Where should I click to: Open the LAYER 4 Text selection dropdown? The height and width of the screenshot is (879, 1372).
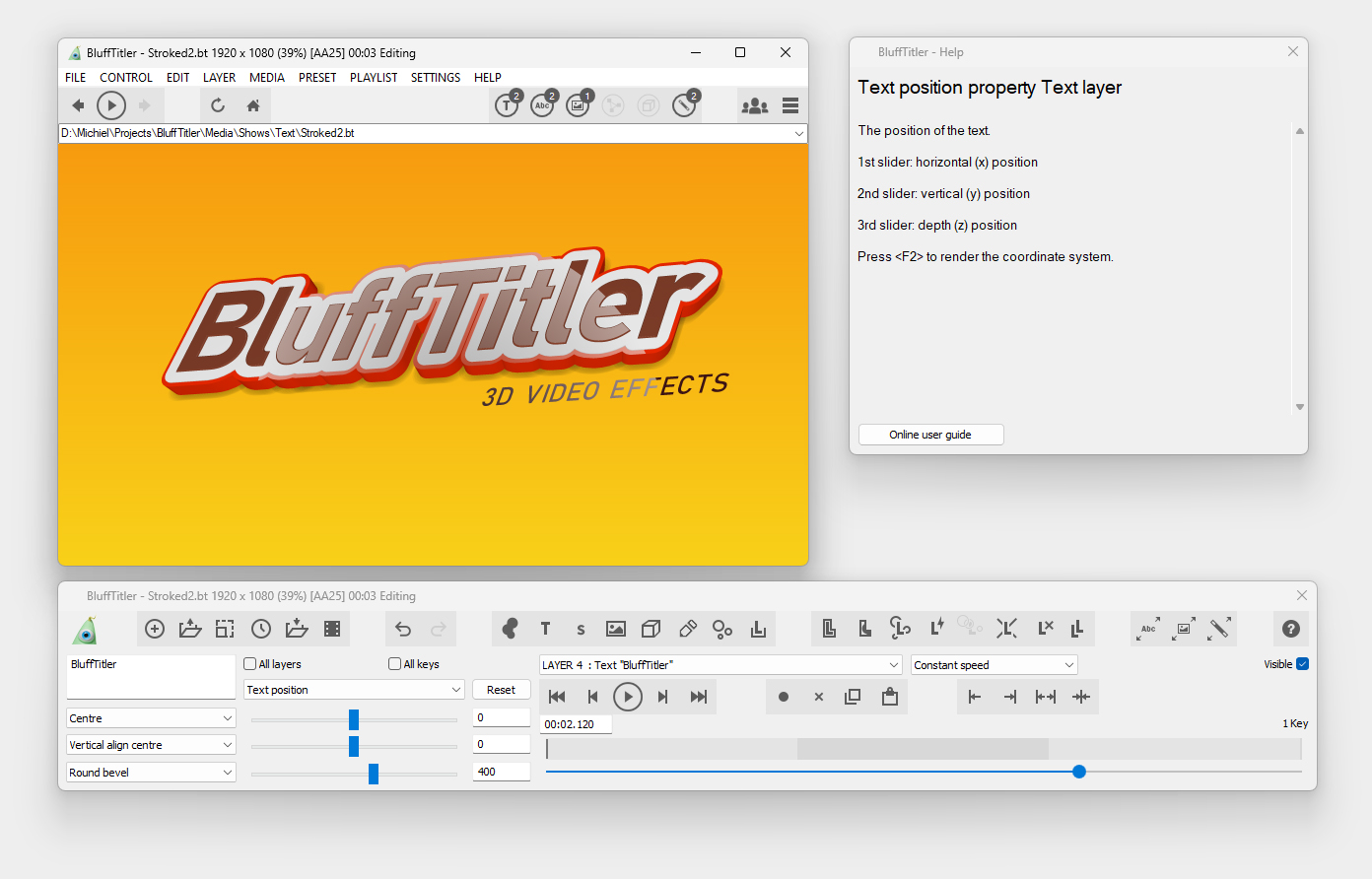[720, 665]
